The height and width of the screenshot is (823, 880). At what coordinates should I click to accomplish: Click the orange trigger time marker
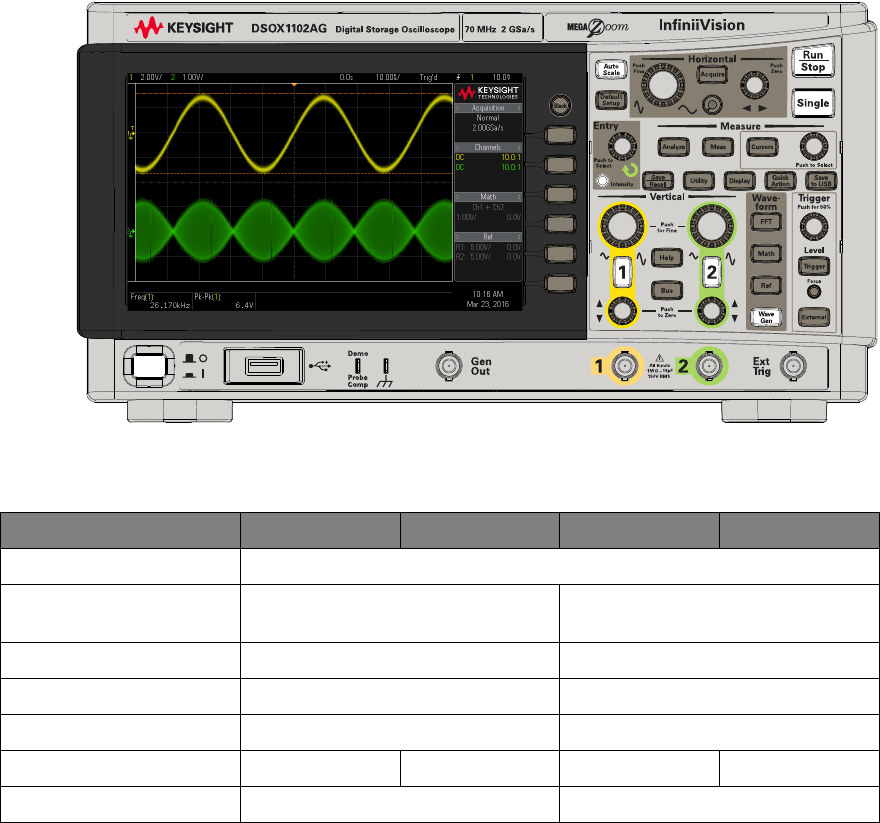[294, 84]
